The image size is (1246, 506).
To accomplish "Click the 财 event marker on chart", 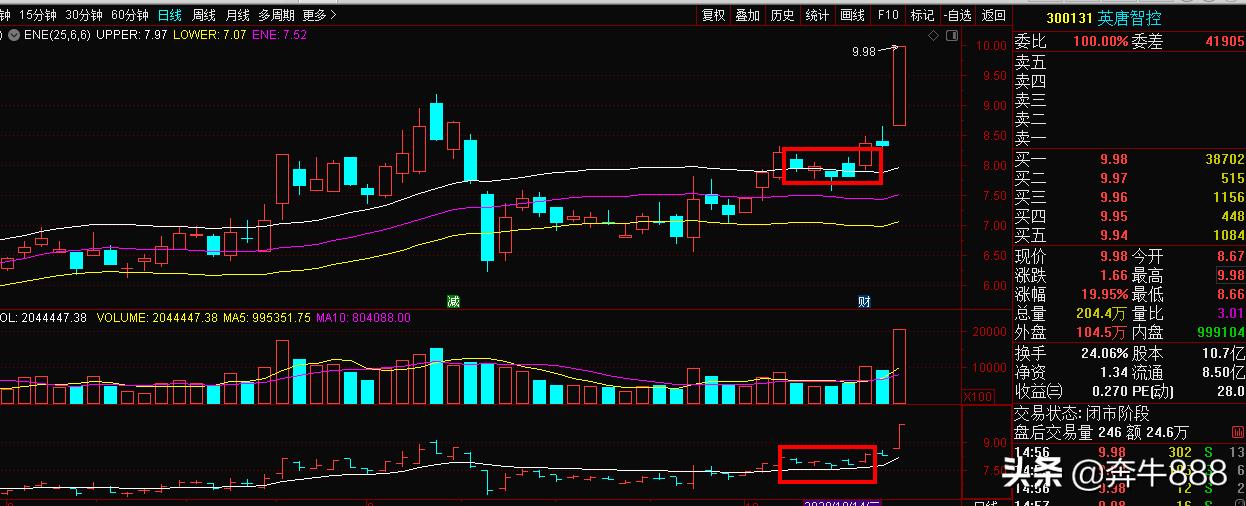I will point(865,301).
